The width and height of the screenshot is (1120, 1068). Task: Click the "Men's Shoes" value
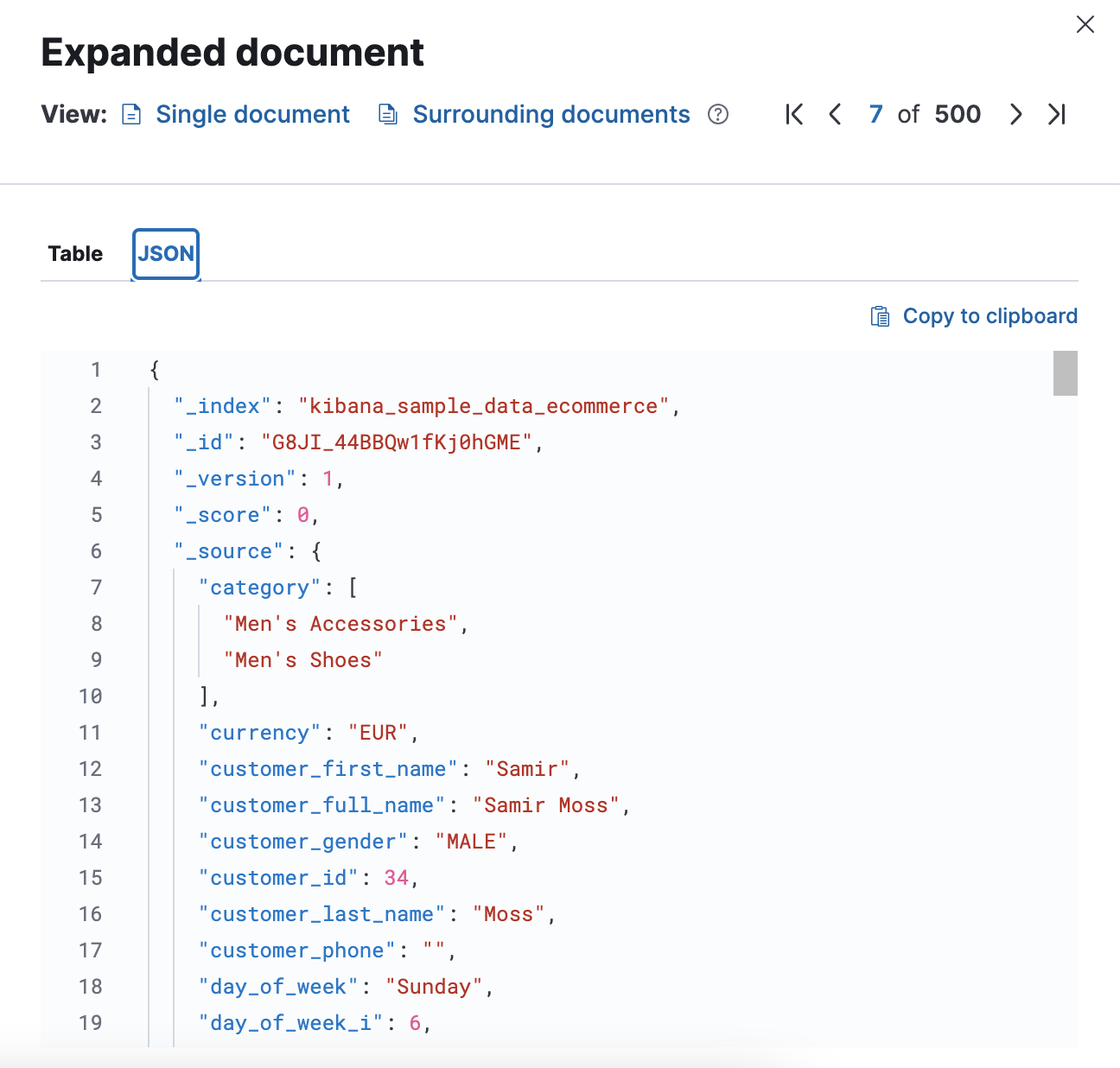[303, 660]
